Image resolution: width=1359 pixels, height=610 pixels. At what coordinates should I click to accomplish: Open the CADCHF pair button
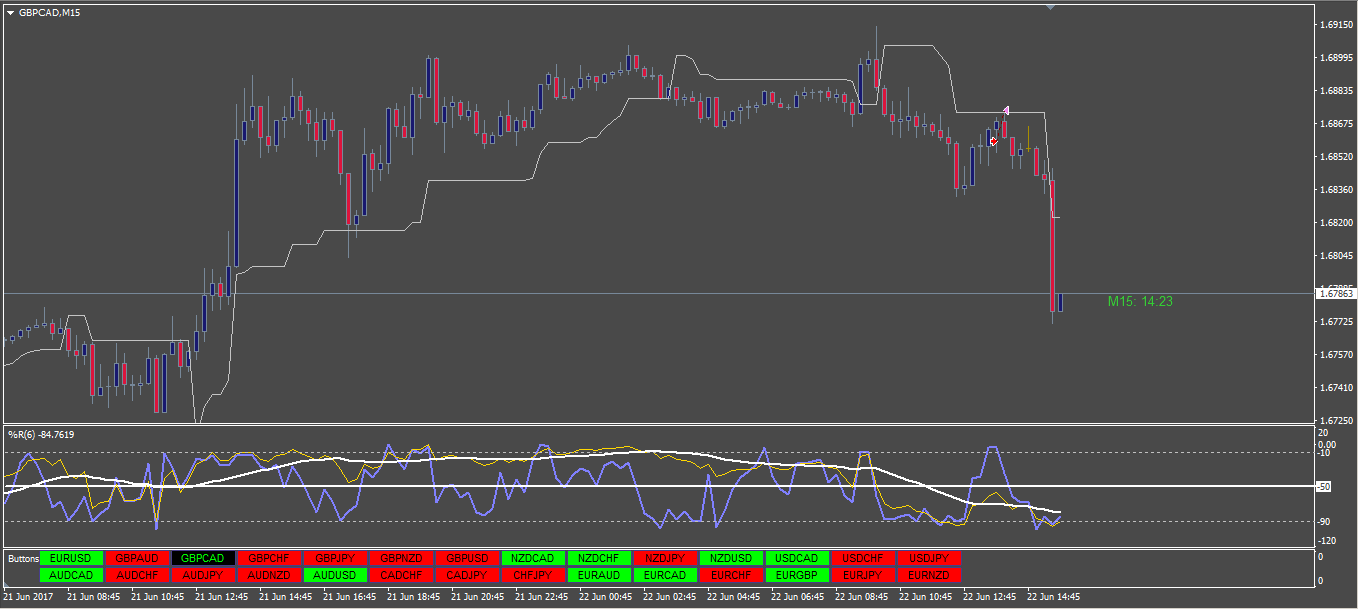401,575
